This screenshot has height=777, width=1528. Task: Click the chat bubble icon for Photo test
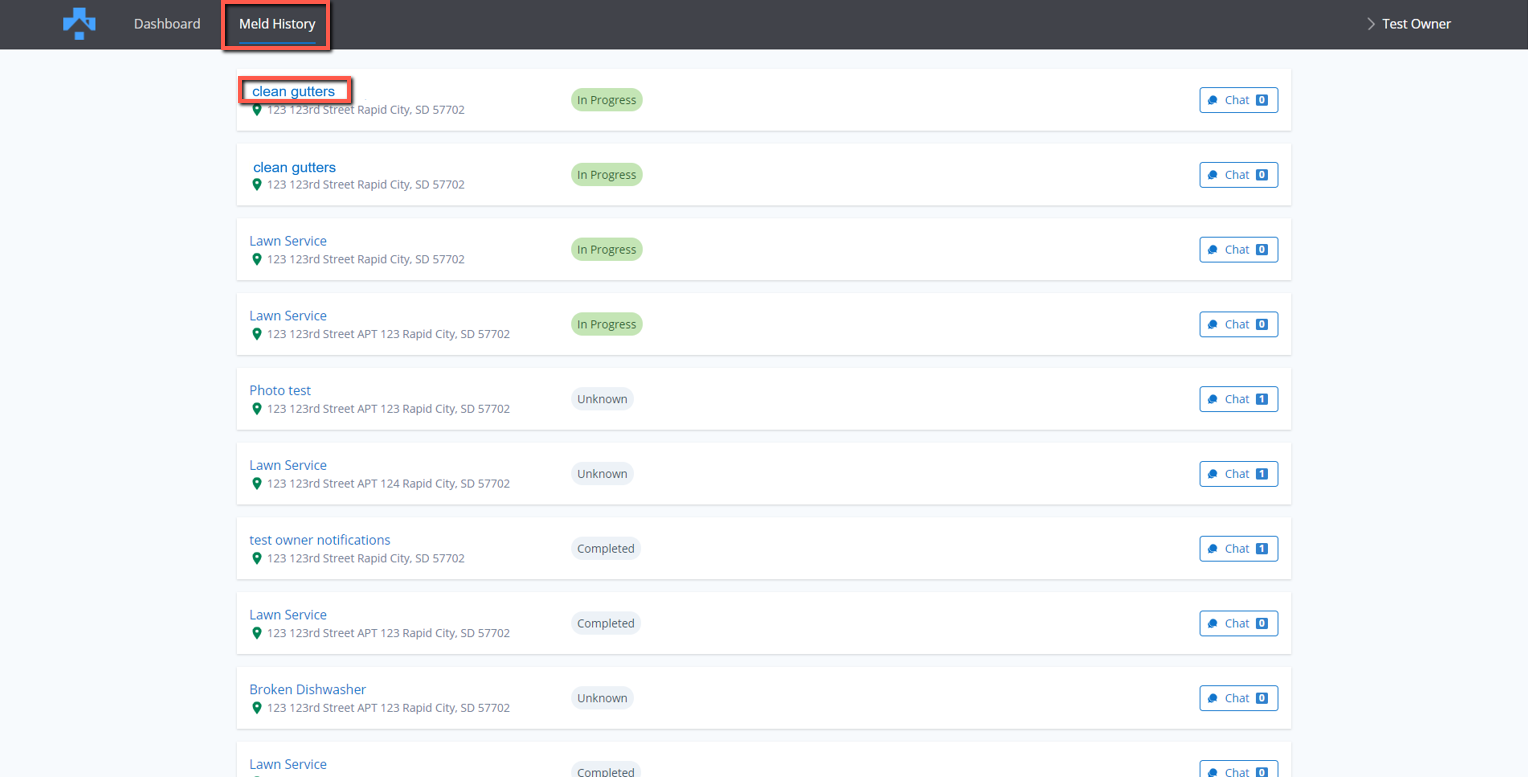(x=1213, y=400)
